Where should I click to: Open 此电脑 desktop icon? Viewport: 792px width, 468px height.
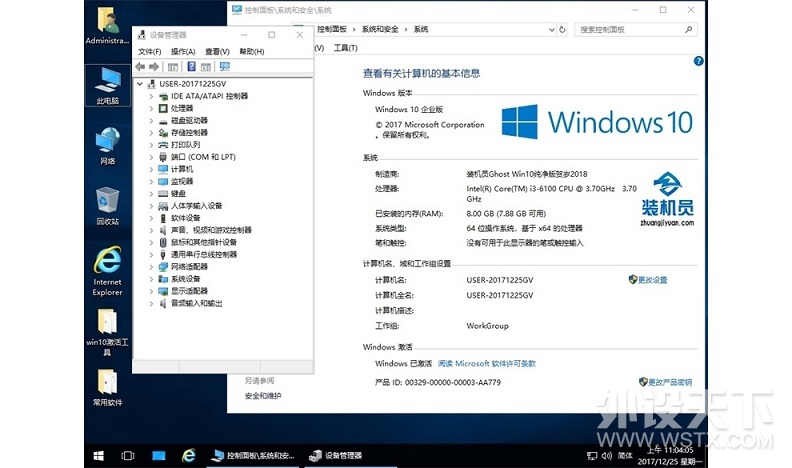coord(108,86)
